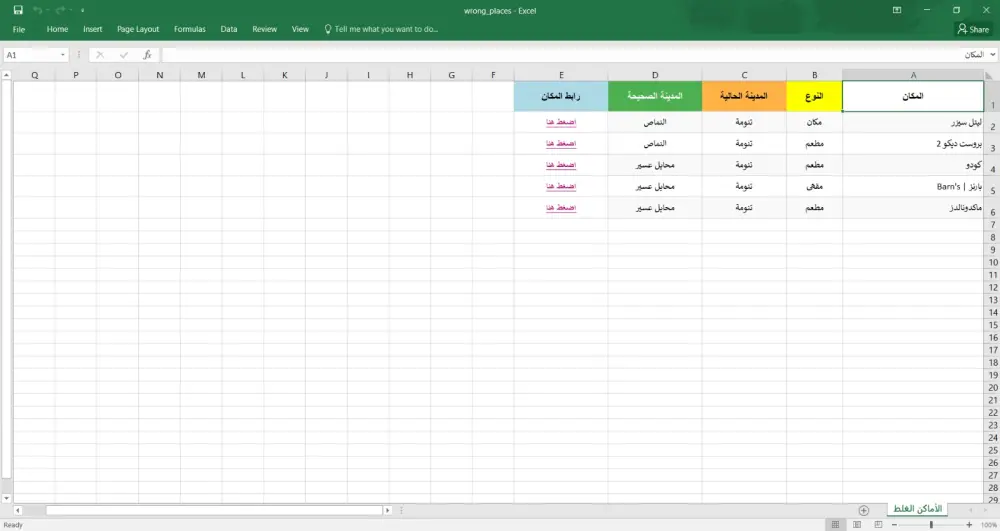Expand the Name Box dropdown arrow
Image resolution: width=1000 pixels, height=531 pixels.
click(x=62, y=55)
